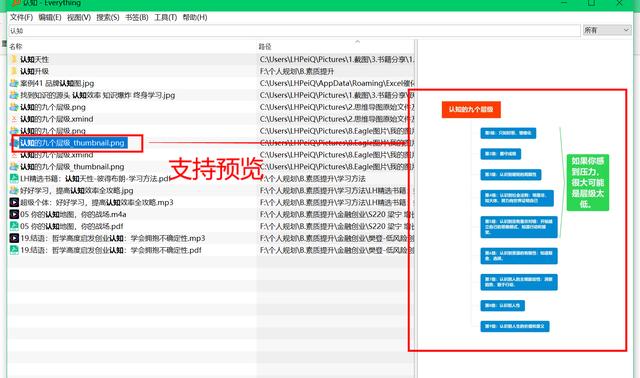
Task: Click the image icon of unselected 认知的九个层级_thumbnail.png
Action: click(14, 167)
